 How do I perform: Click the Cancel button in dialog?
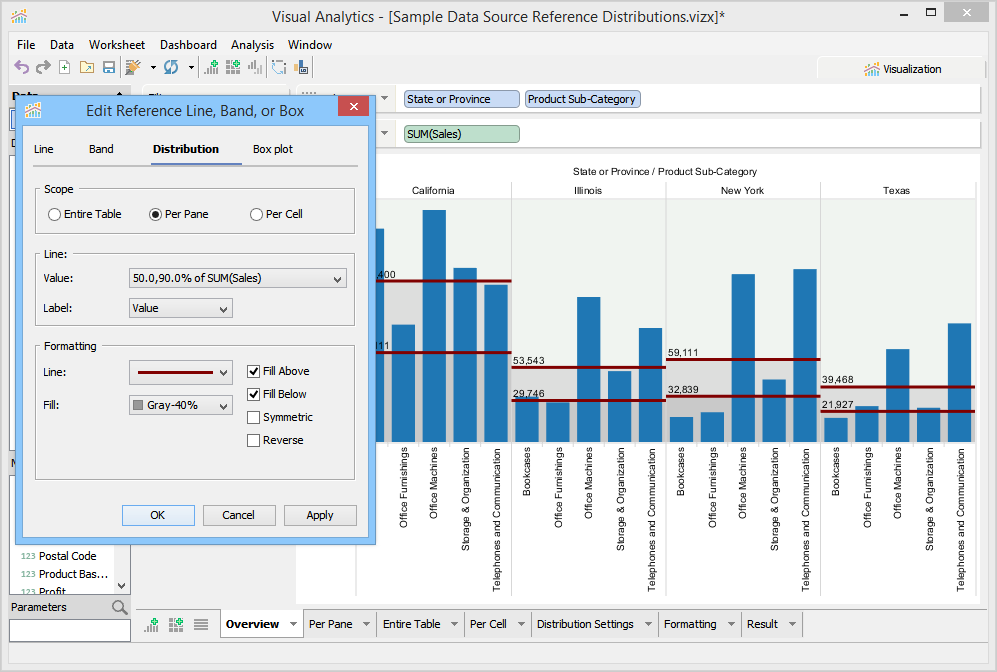tap(239, 515)
